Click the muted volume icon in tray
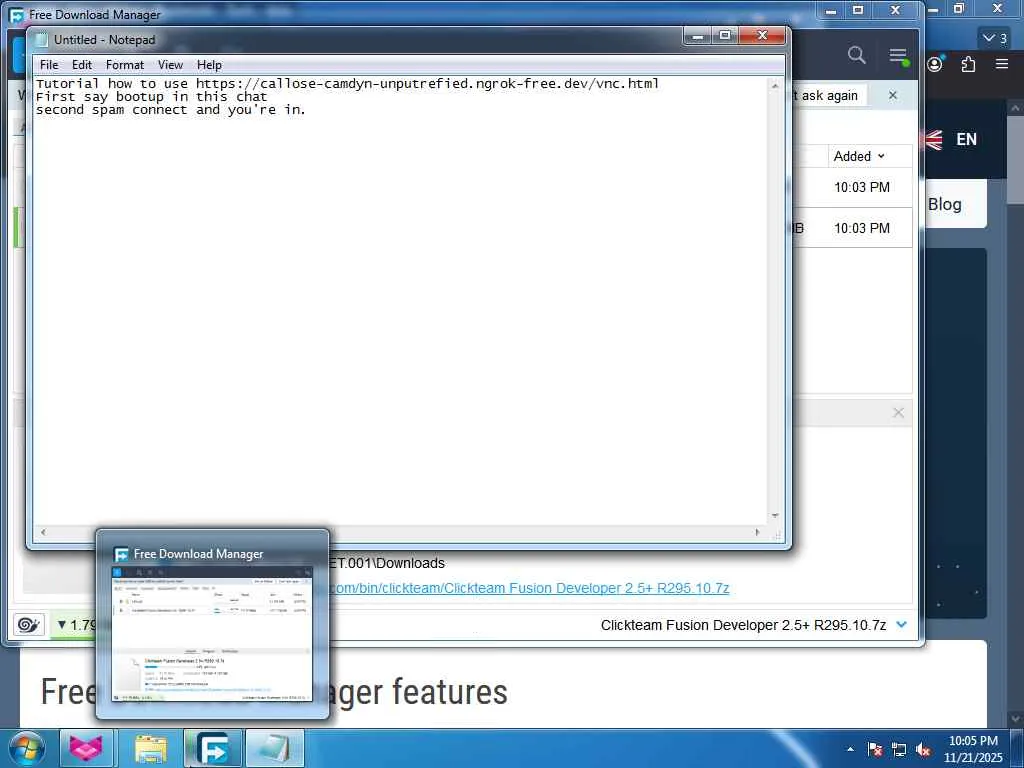The width and height of the screenshot is (1024, 768). point(923,750)
